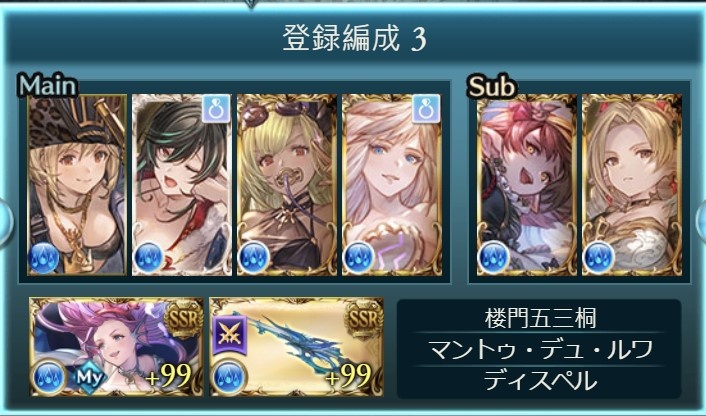Click the My badge on summon card
This screenshot has width=706, height=416.
coord(87,377)
